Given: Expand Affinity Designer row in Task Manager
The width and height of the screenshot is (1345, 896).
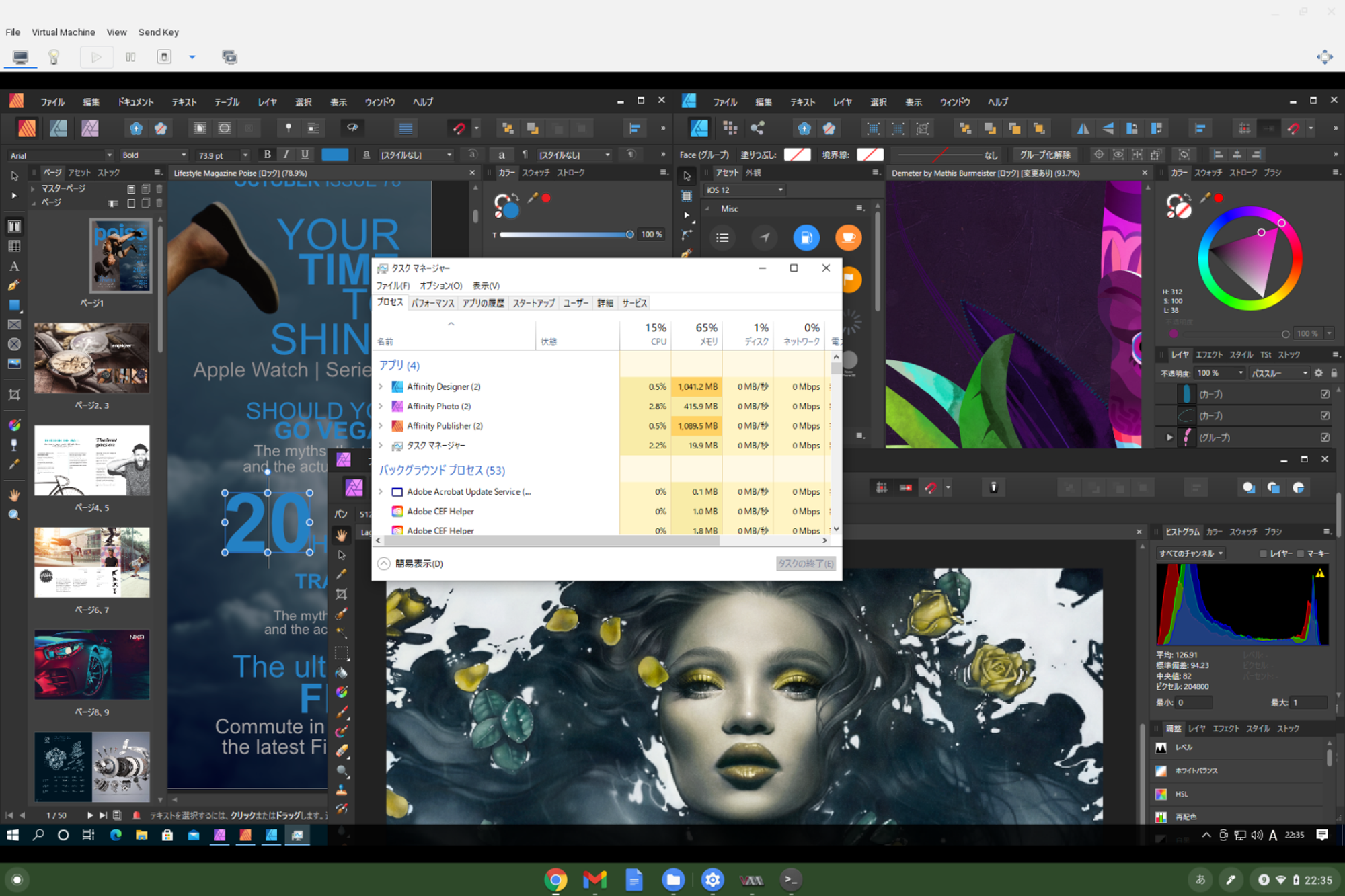Looking at the screenshot, I should coord(381,386).
